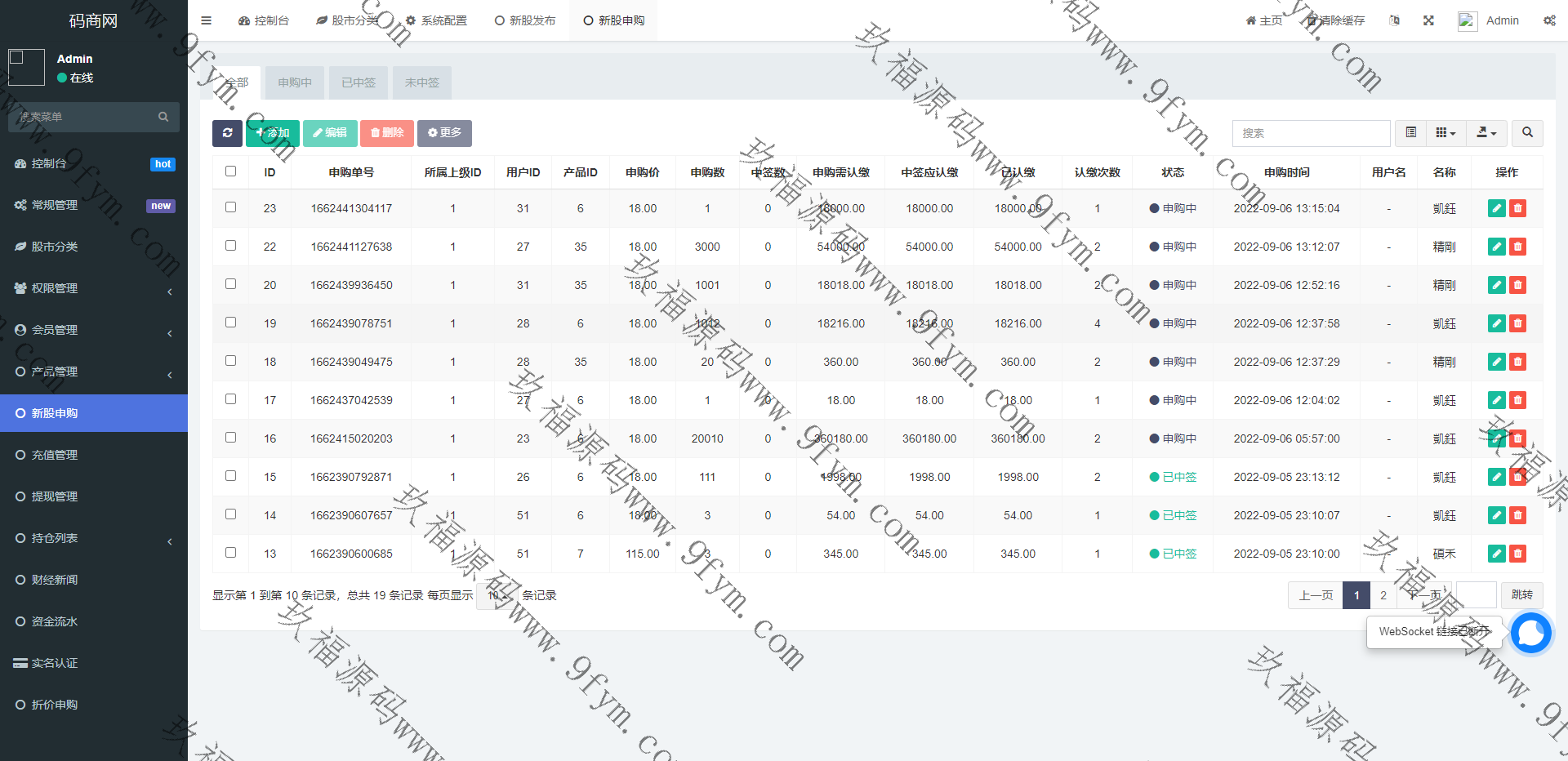Select the checkbox for row ID 13

tap(230, 553)
